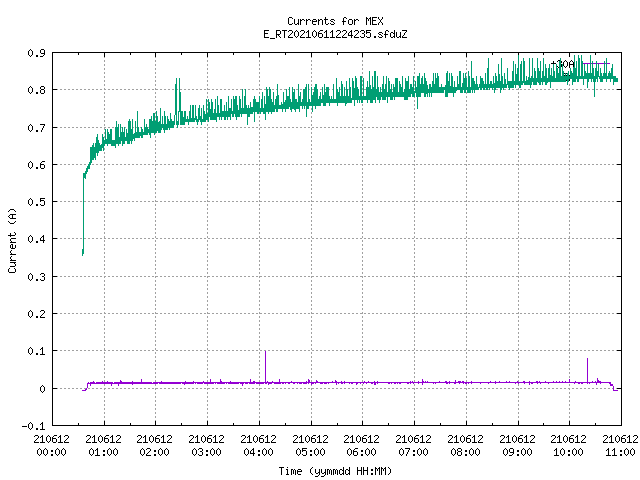Click the 210612 09:00 x-axis tick label
The image size is (640, 480).
pyautogui.click(x=517, y=446)
